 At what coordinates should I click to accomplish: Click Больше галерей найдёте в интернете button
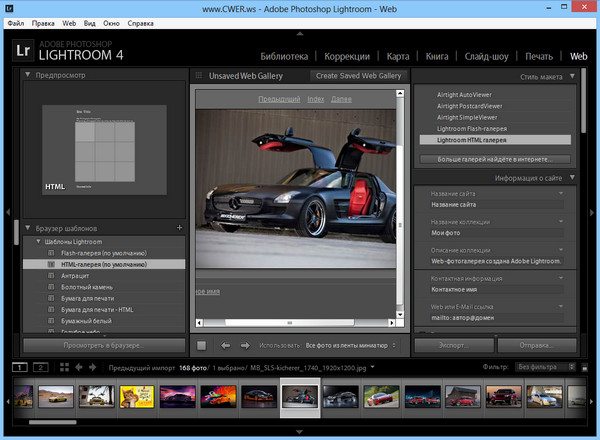[495, 159]
